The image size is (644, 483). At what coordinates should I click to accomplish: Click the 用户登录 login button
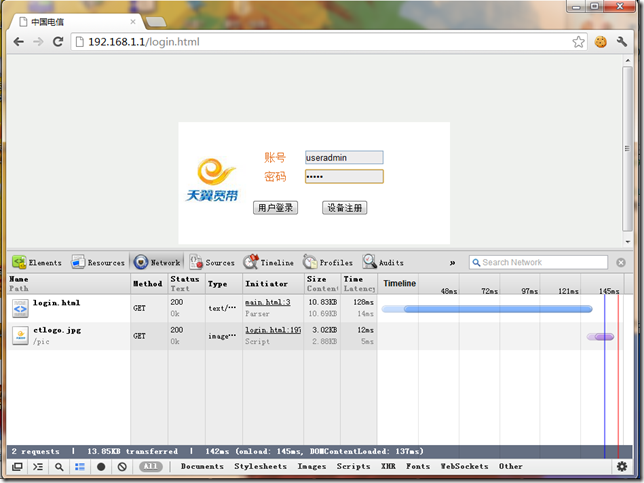(275, 208)
